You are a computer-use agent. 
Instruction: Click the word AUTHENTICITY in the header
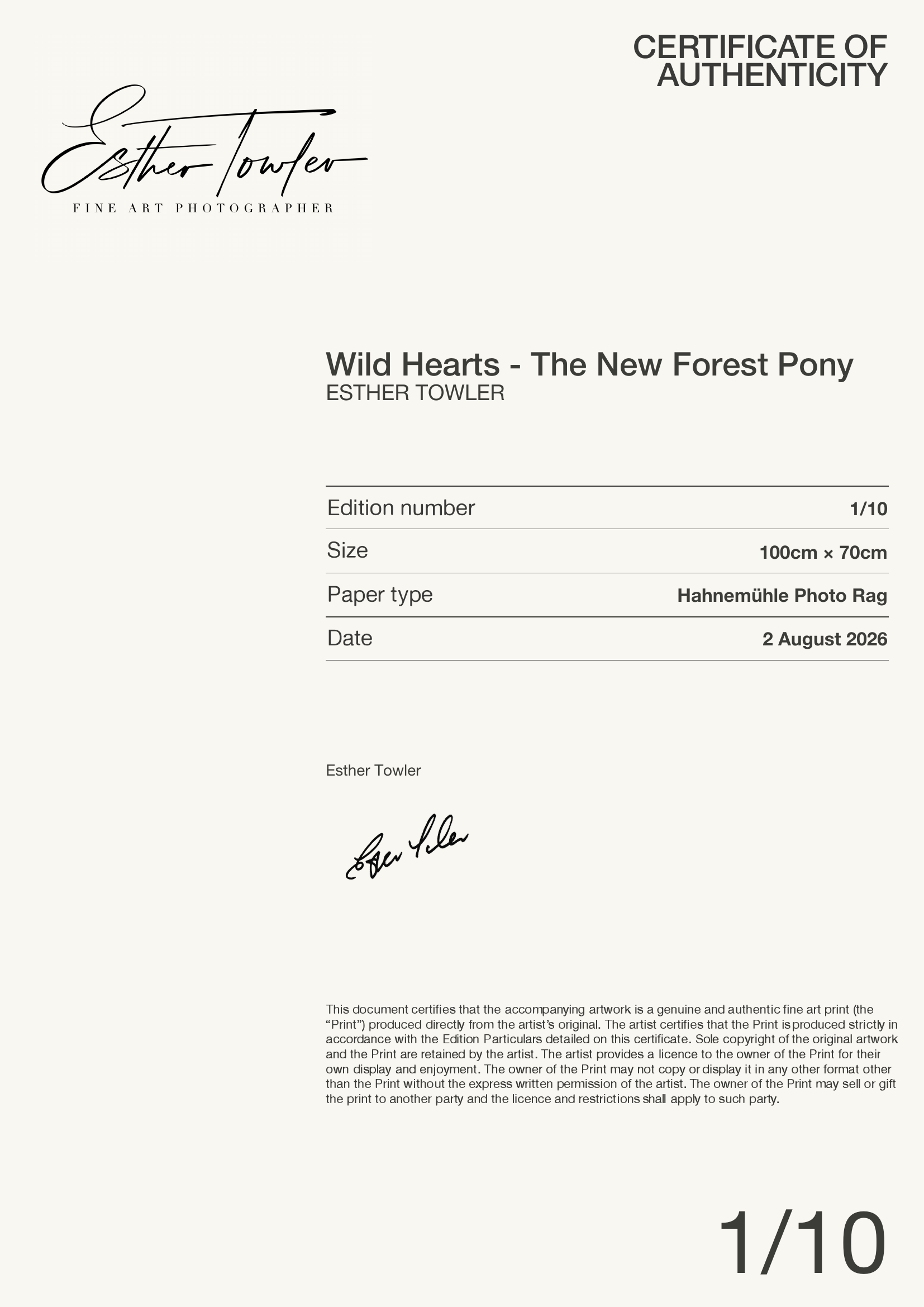coord(772,75)
